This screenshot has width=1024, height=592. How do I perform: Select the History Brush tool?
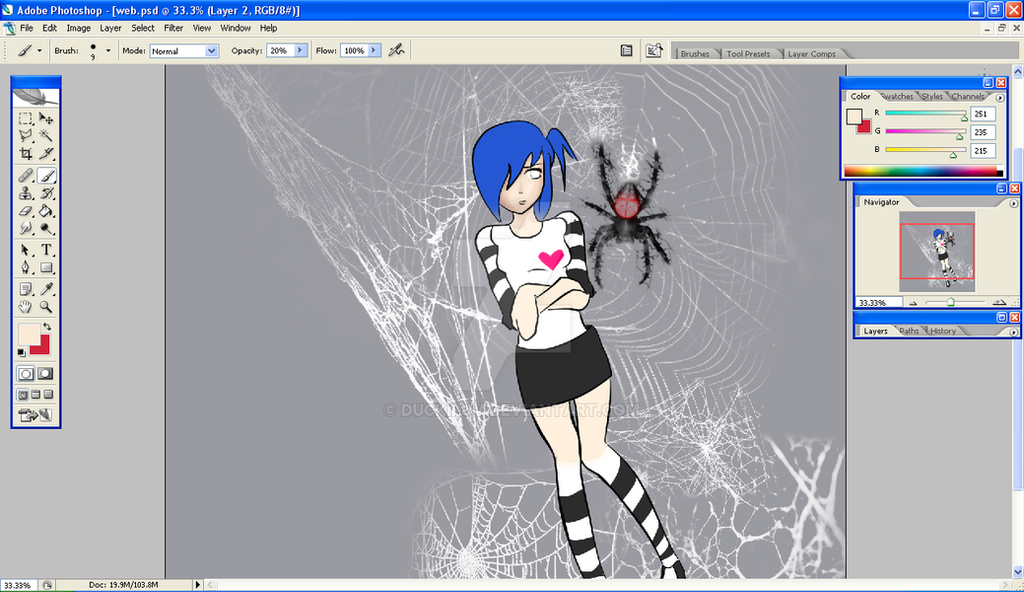click(x=46, y=193)
